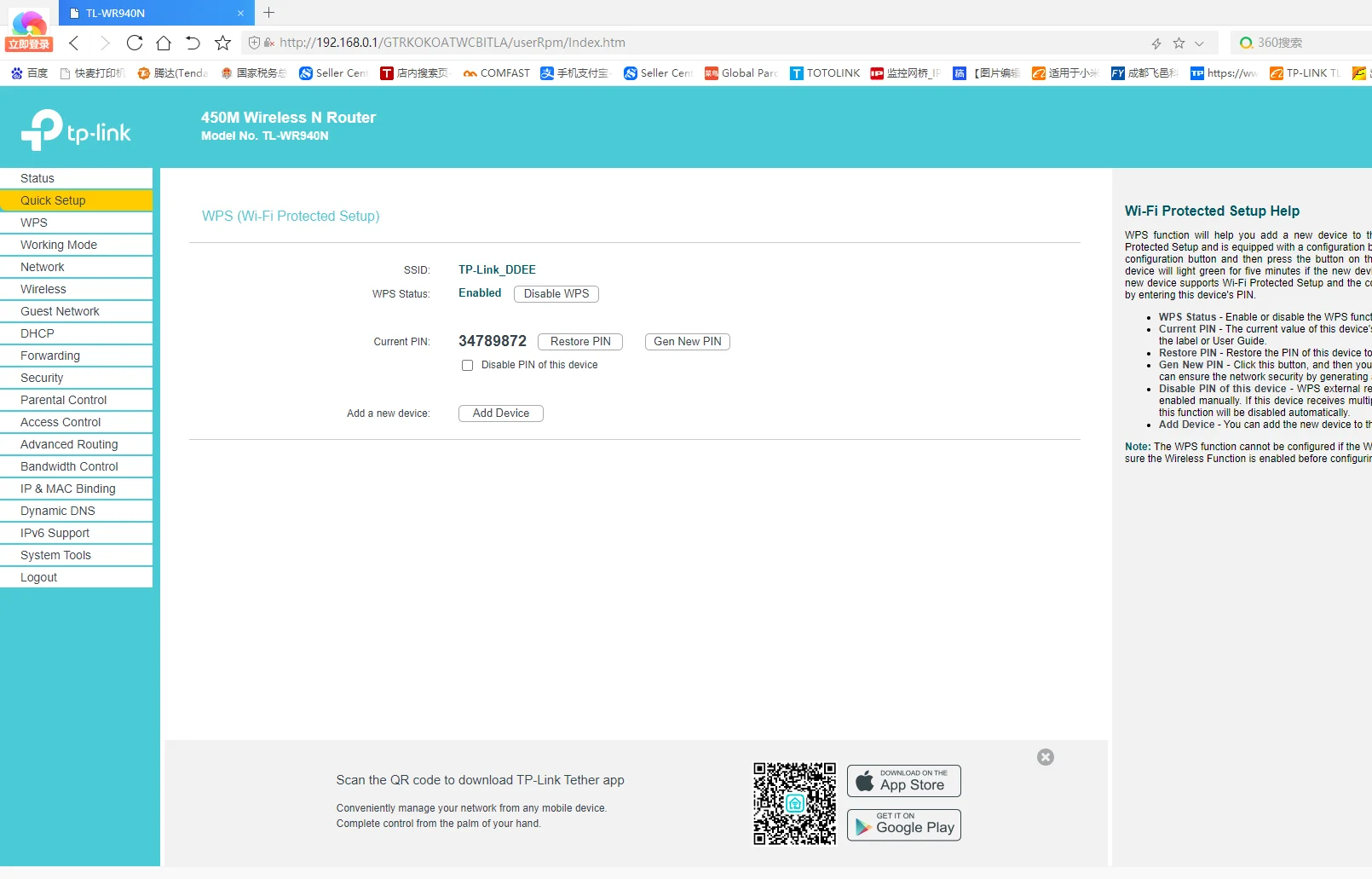Go to Security settings

click(77, 378)
